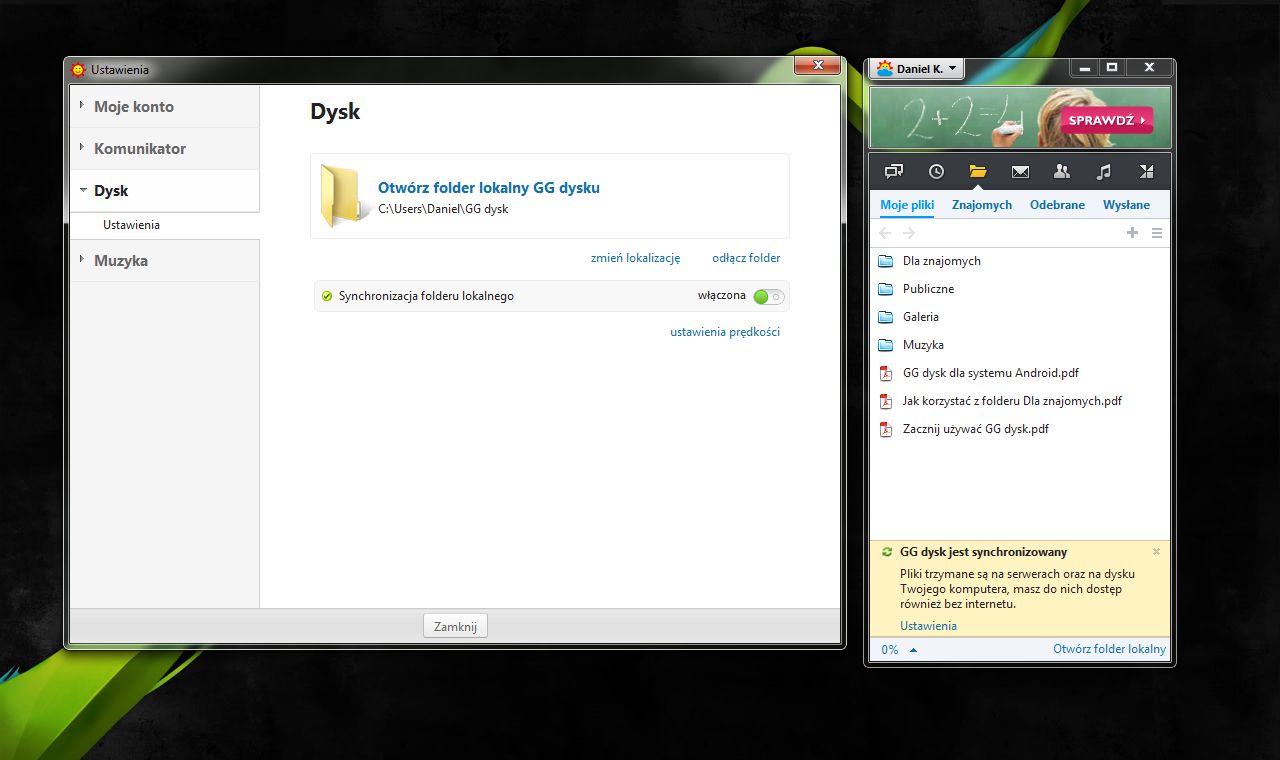Click the SPRAWDŹ button on the banner
The width and height of the screenshot is (1280, 760).
point(1107,121)
